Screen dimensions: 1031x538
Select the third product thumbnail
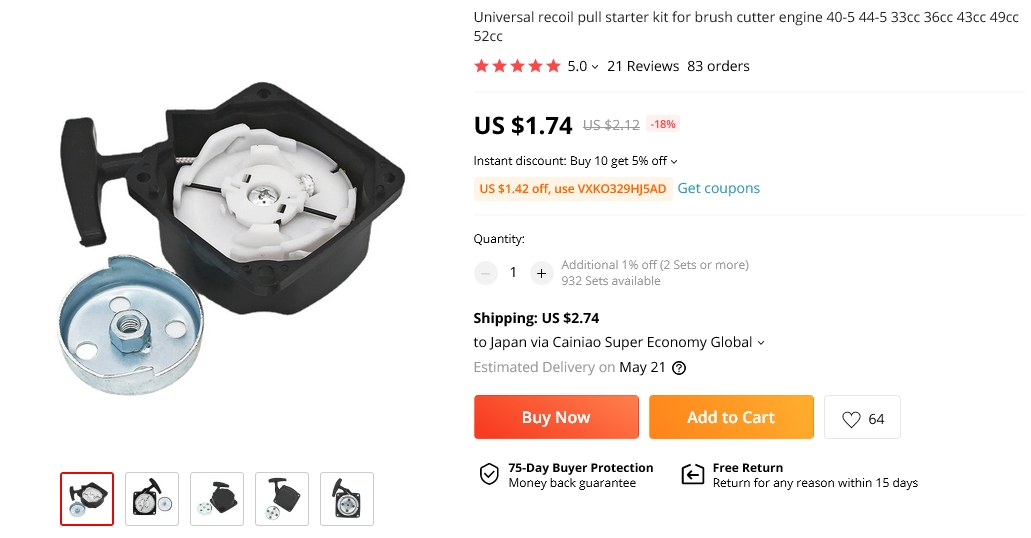coord(217,499)
